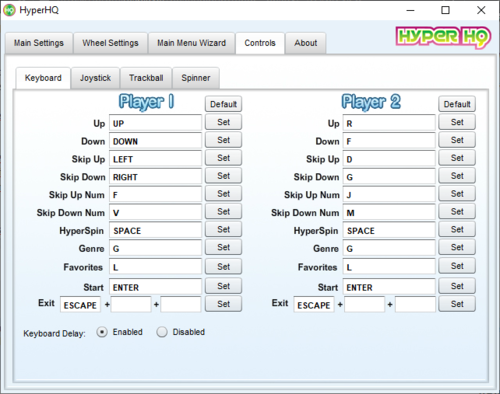Set the Player 2 Up key

457,122
